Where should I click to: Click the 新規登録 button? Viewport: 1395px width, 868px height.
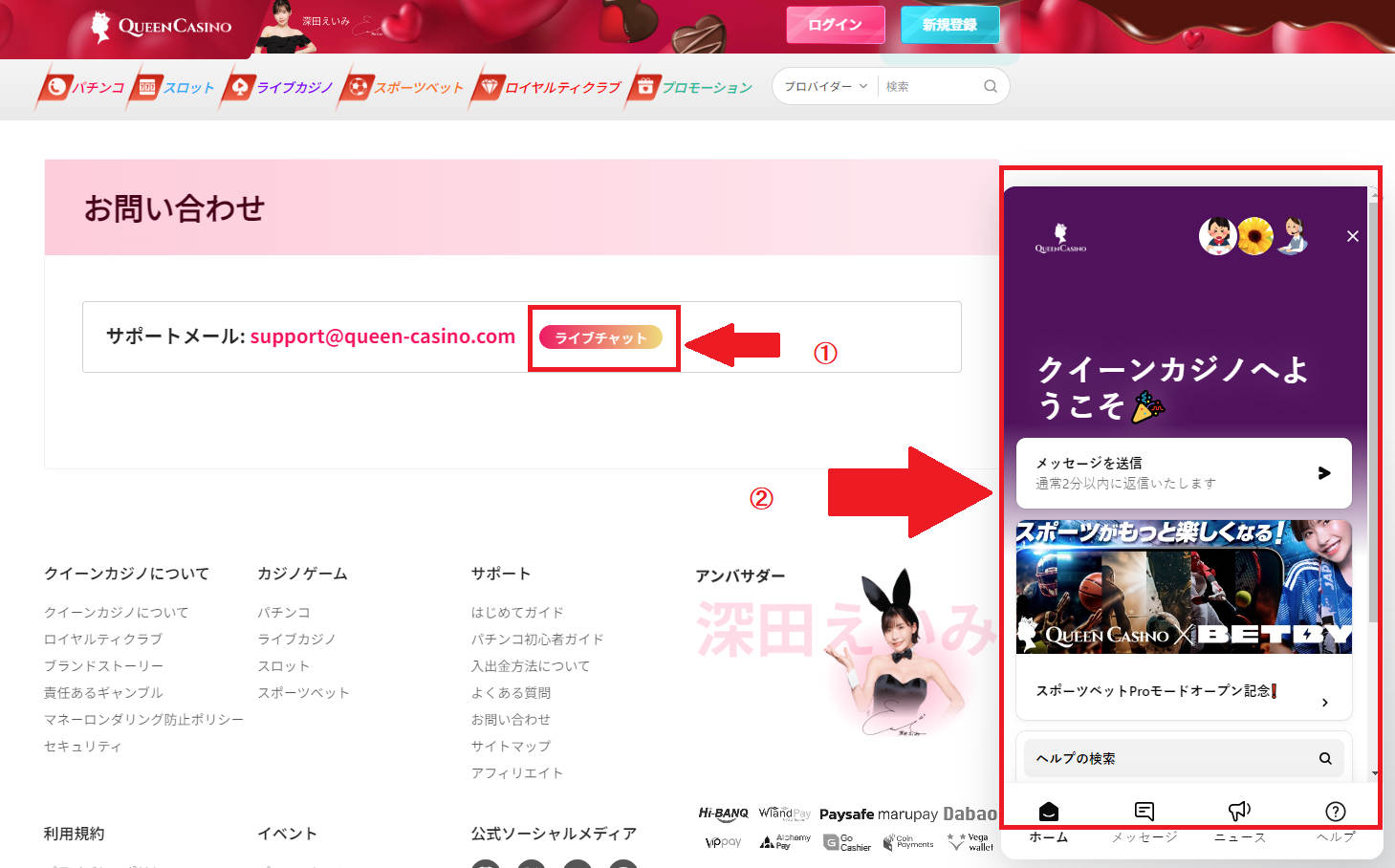pos(949,25)
